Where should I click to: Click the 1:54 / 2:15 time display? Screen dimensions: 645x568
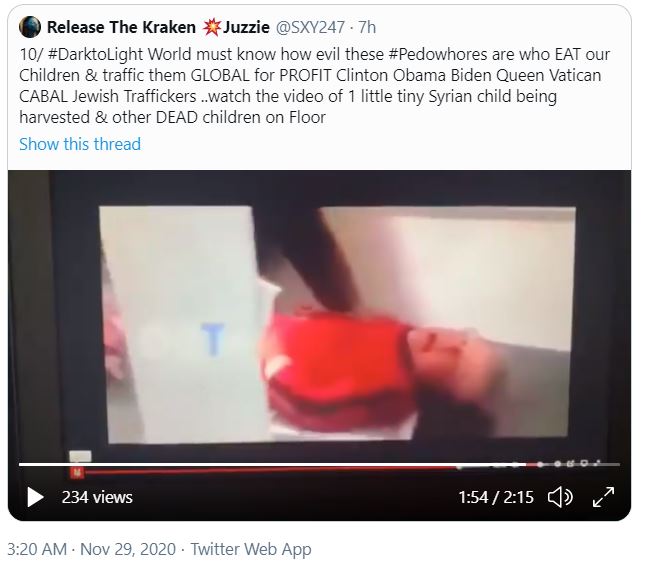coord(496,497)
